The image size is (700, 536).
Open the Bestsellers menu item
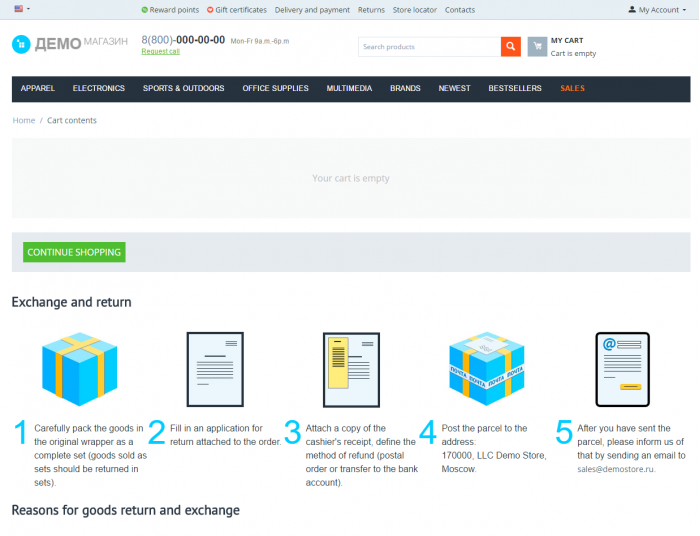(515, 88)
